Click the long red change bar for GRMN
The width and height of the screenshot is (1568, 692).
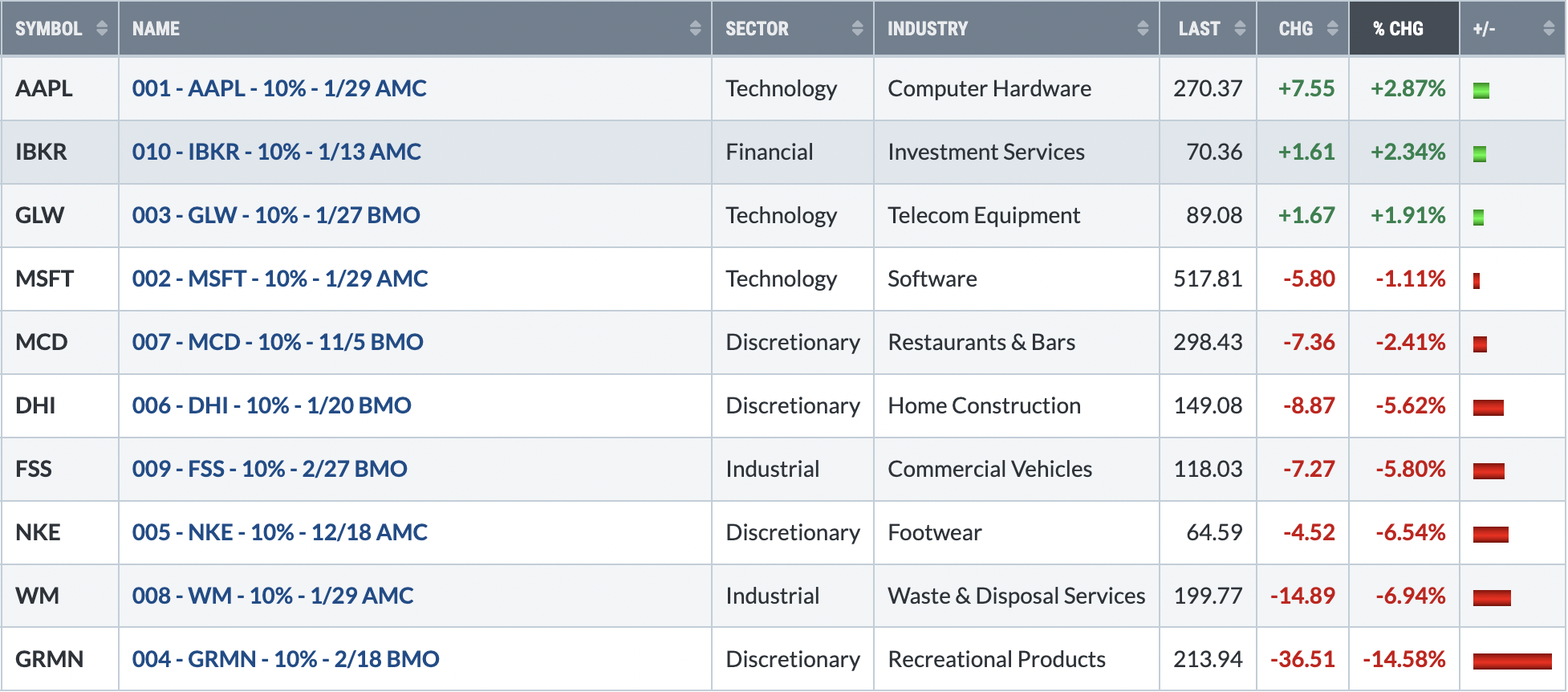[1513, 661]
